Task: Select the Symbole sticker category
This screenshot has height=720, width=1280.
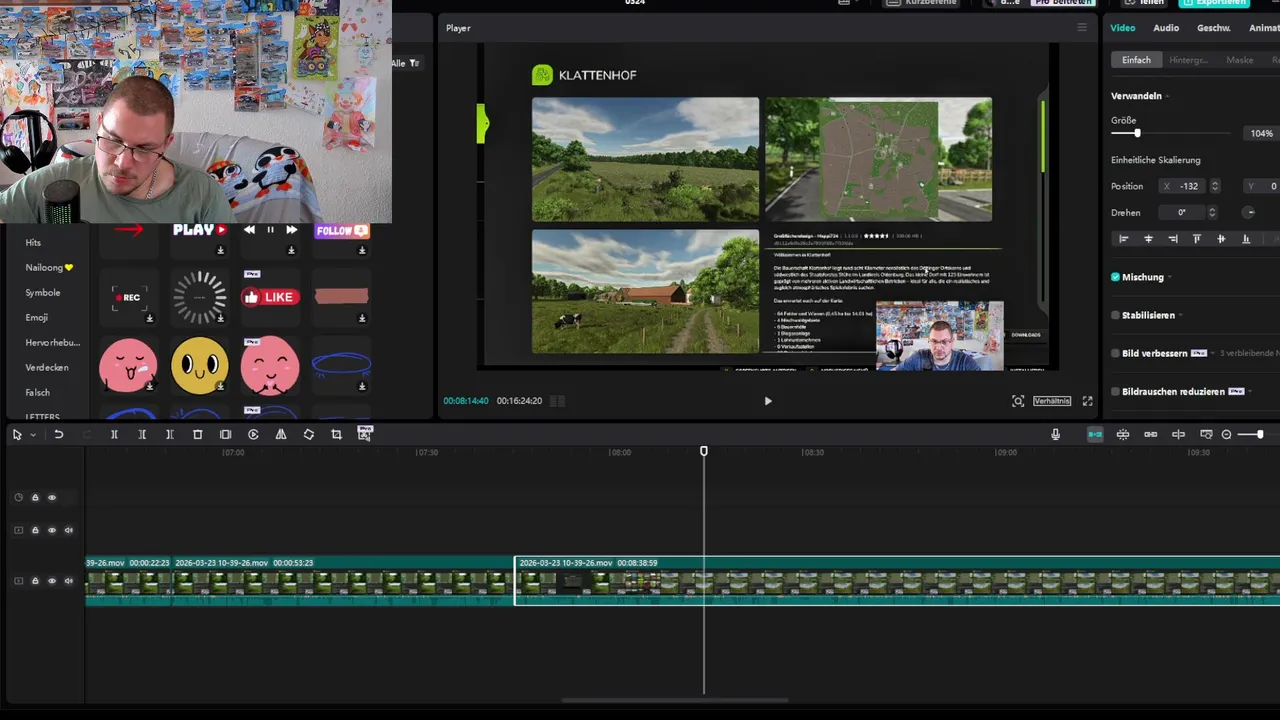Action: pyautogui.click(x=43, y=293)
